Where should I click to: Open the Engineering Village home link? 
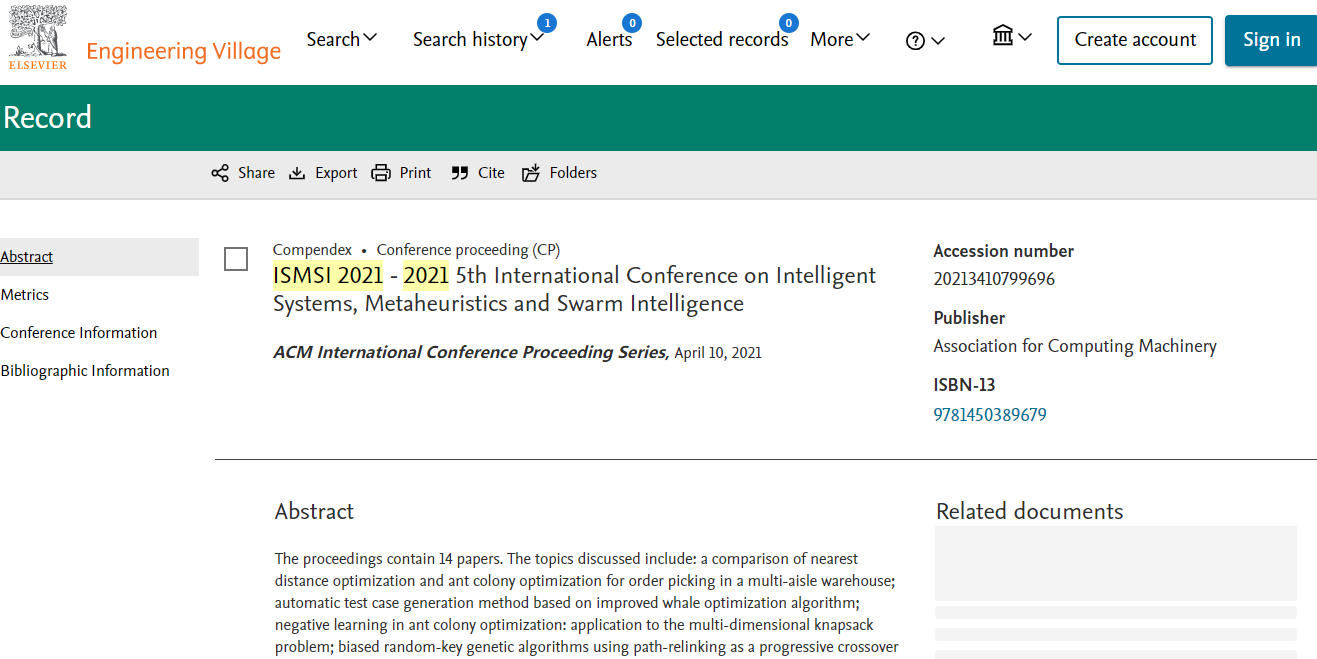(184, 51)
